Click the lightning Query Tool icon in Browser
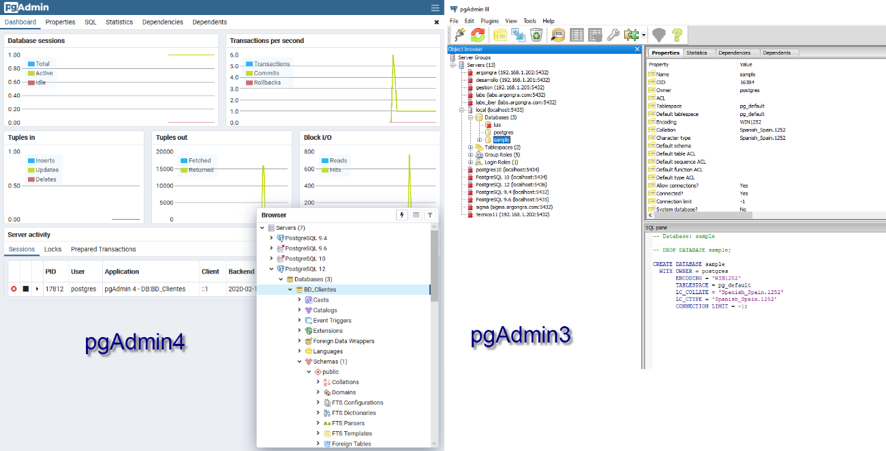Screen dimensions: 886x451 pyautogui.click(x=403, y=215)
